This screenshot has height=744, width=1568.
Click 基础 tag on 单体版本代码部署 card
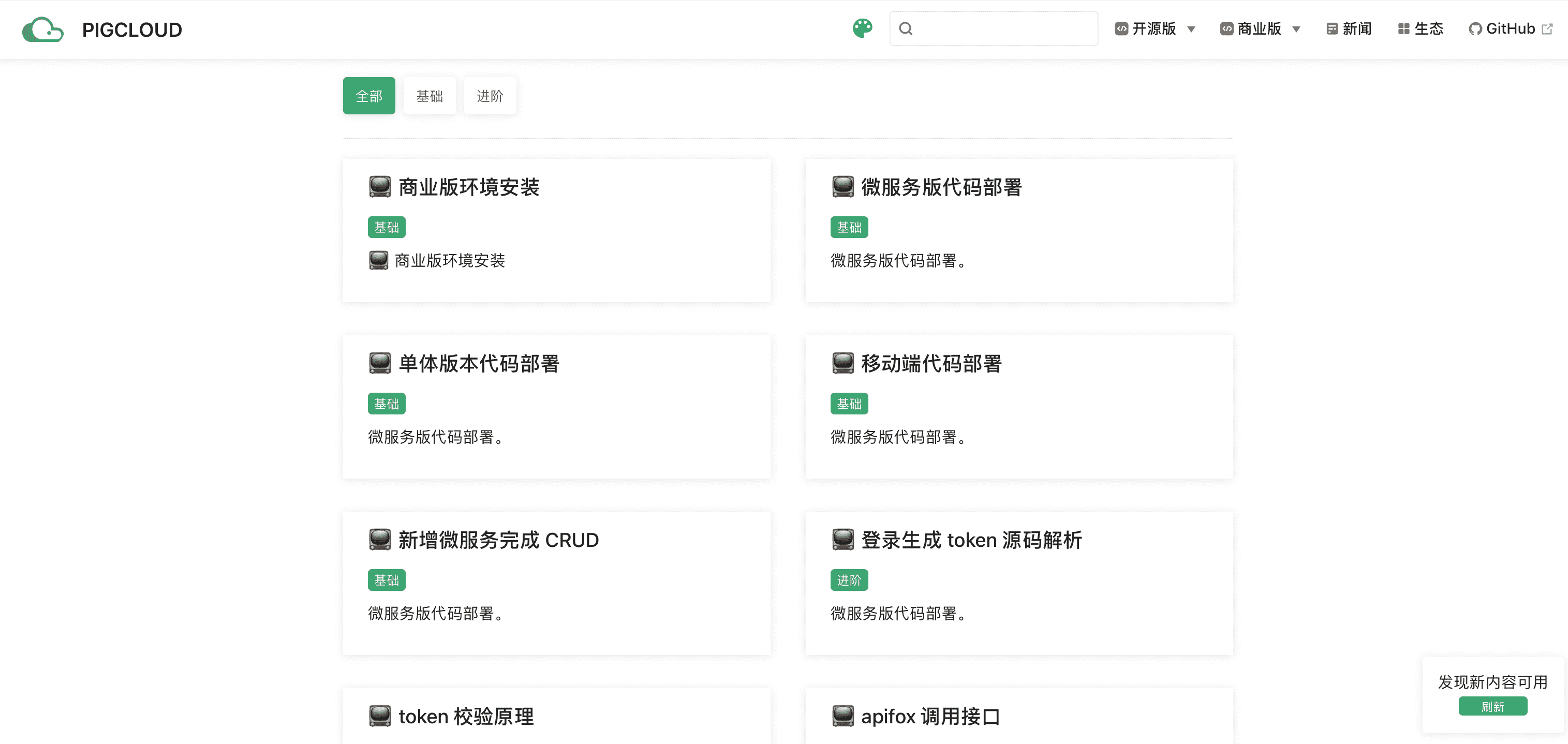(387, 404)
